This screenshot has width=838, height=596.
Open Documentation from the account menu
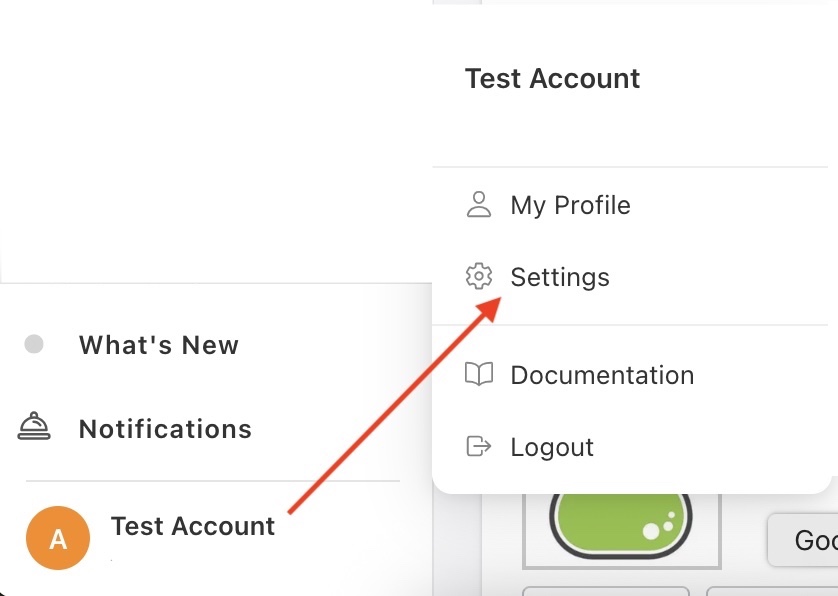602,375
